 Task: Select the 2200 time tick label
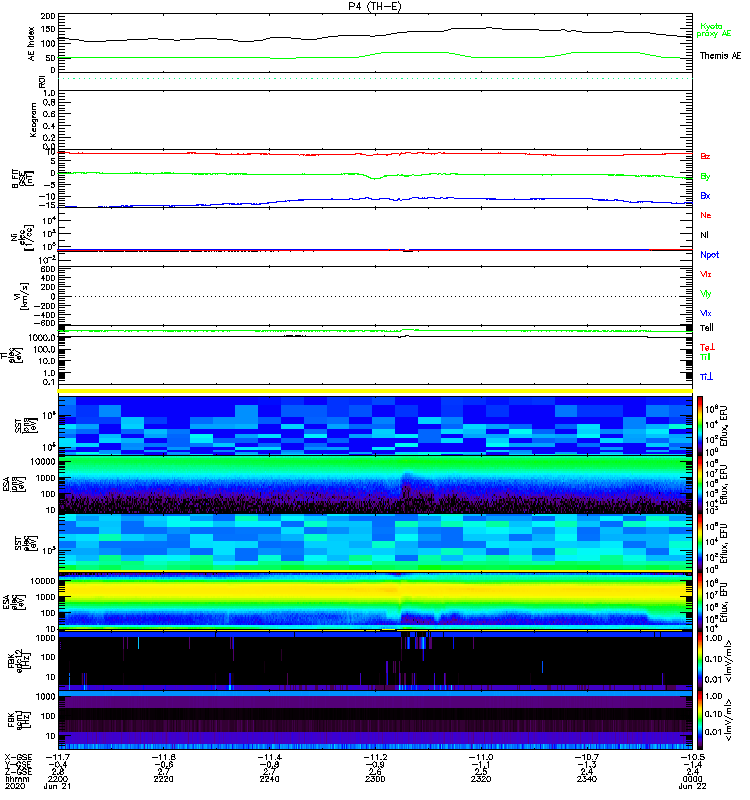tap(57, 779)
